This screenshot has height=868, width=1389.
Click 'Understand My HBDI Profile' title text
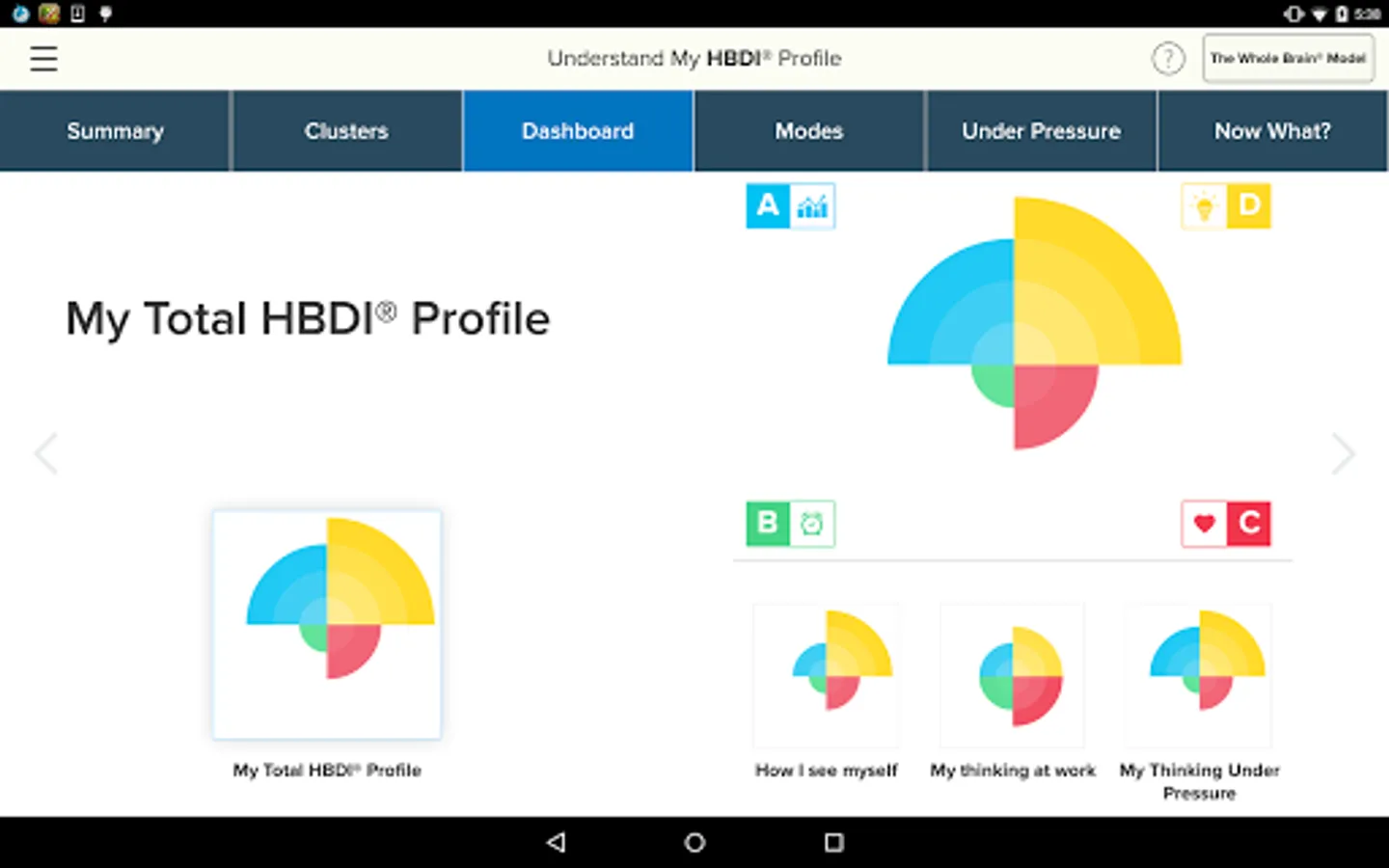tap(694, 59)
